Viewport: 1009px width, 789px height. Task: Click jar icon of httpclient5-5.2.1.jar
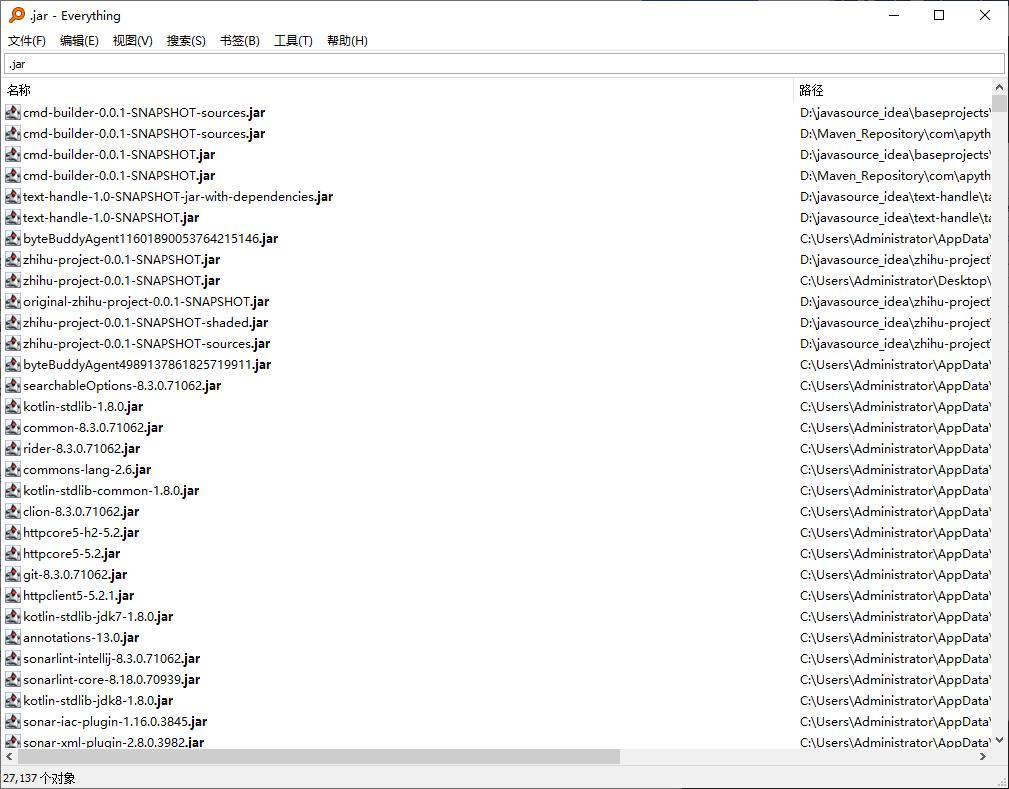13,595
